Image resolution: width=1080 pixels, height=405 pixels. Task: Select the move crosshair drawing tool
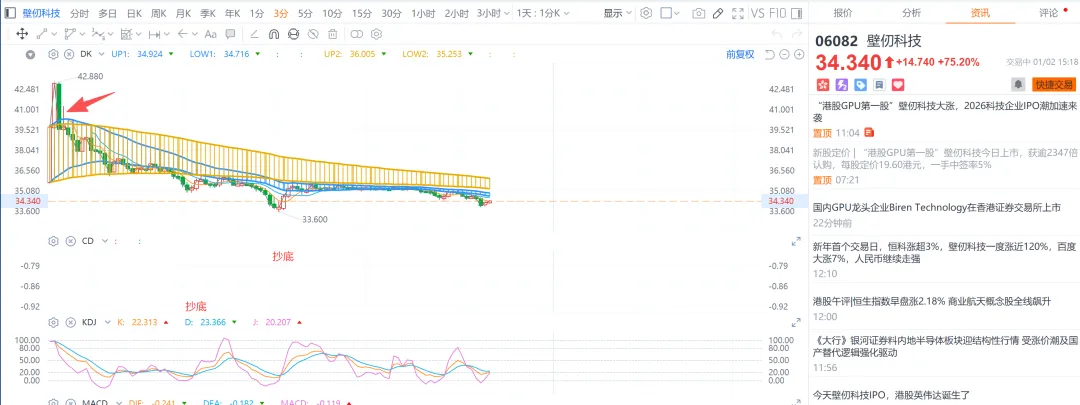tap(21, 33)
